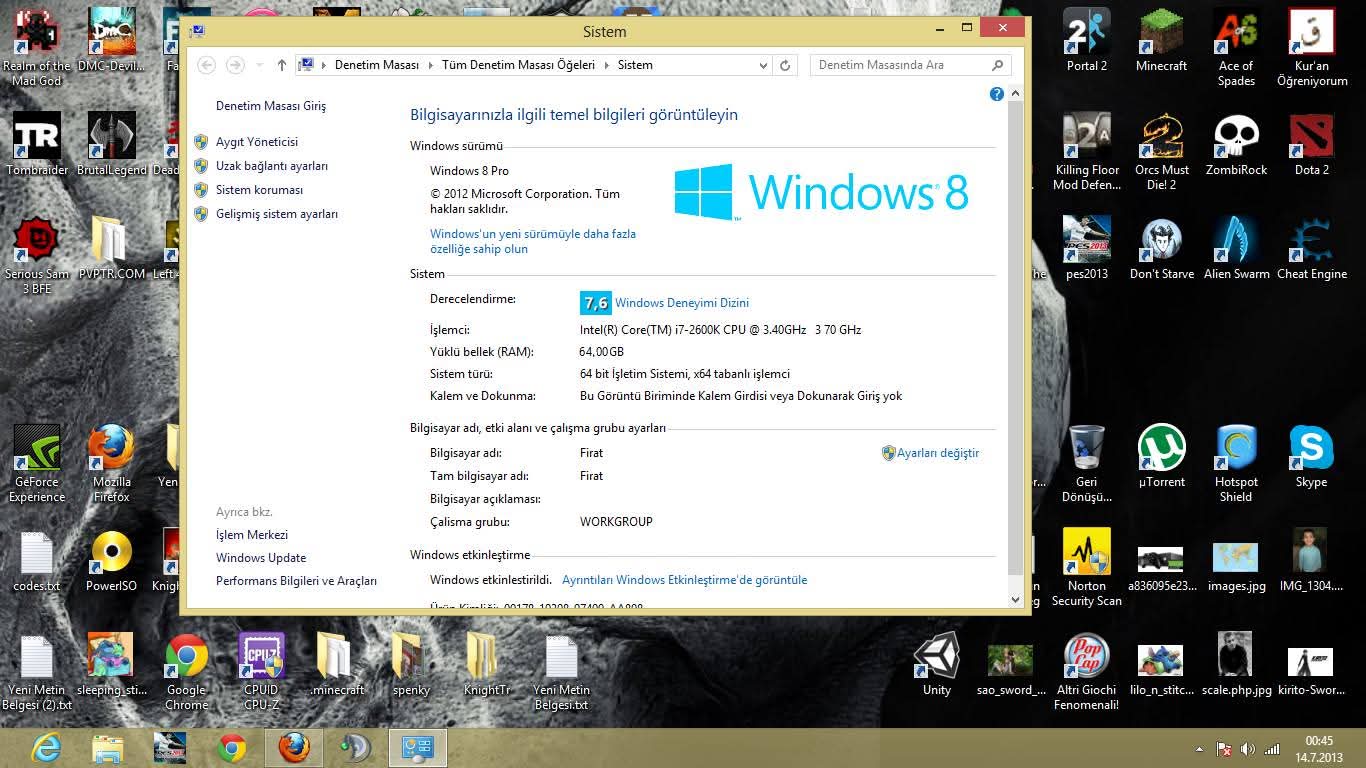Screen dimensions: 1366x768
Task: Open Chrome from the taskbar
Action: pyautogui.click(x=232, y=748)
